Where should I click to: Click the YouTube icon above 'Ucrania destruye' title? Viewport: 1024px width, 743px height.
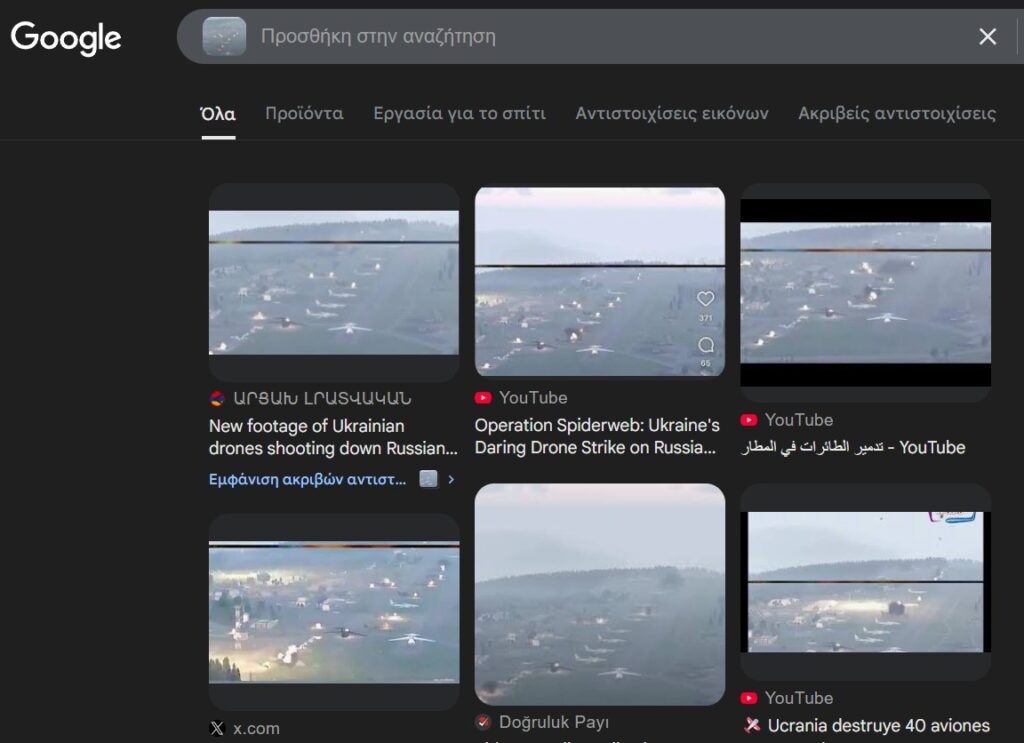[749, 698]
